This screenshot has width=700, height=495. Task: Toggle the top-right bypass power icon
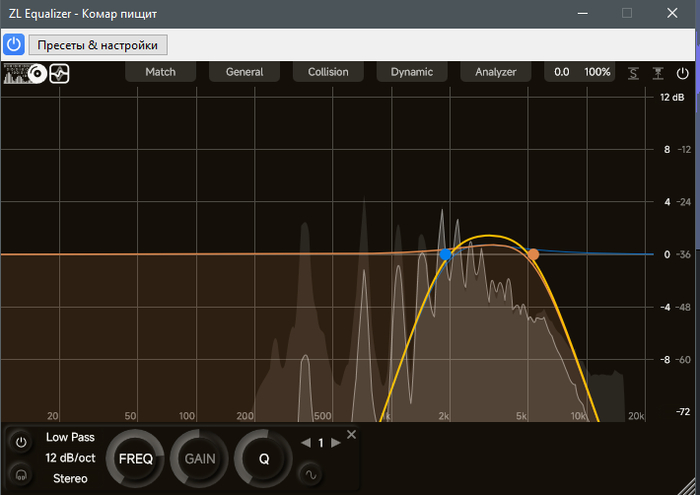point(683,73)
